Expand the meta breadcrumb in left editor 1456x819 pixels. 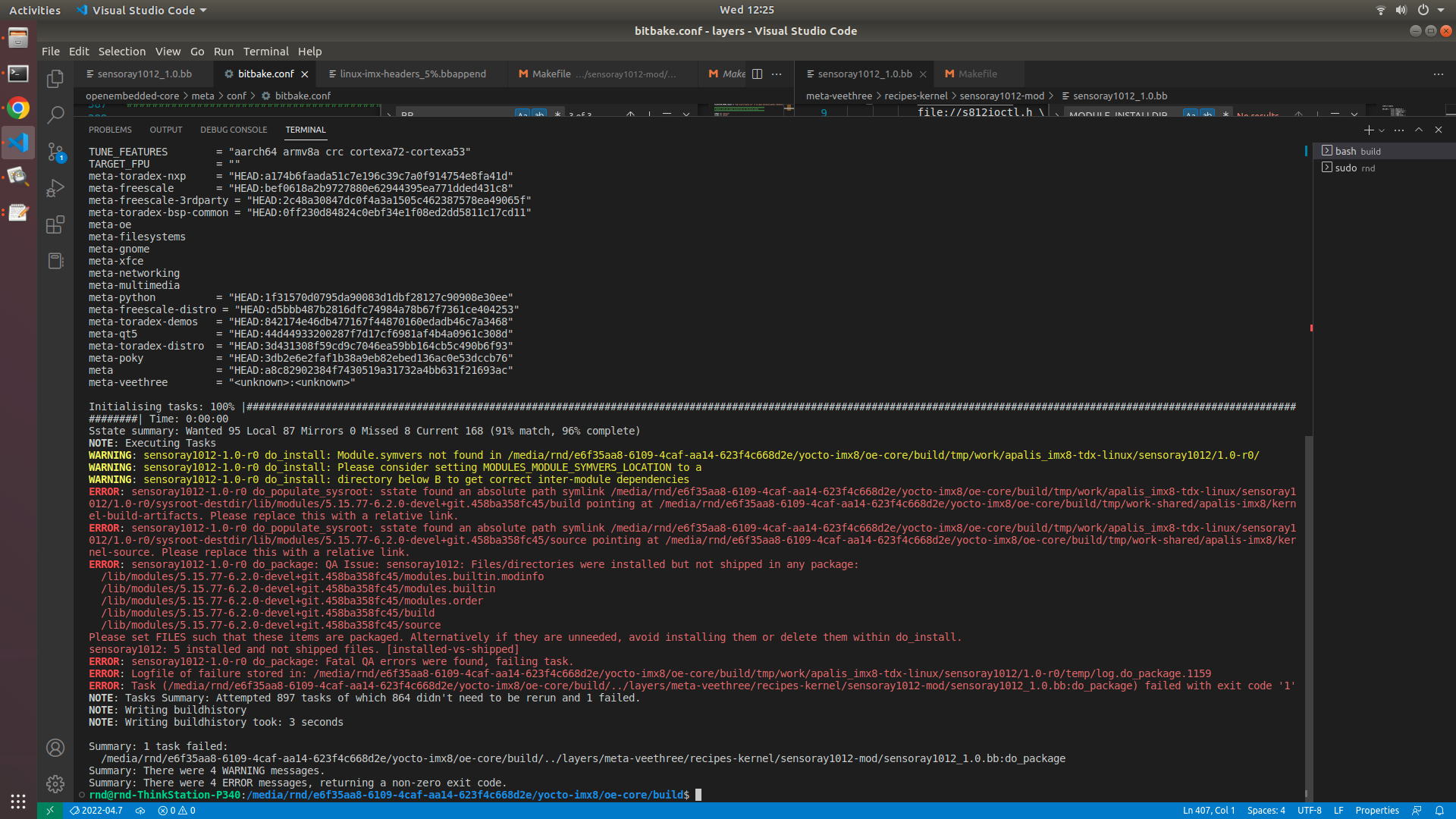[x=202, y=96]
